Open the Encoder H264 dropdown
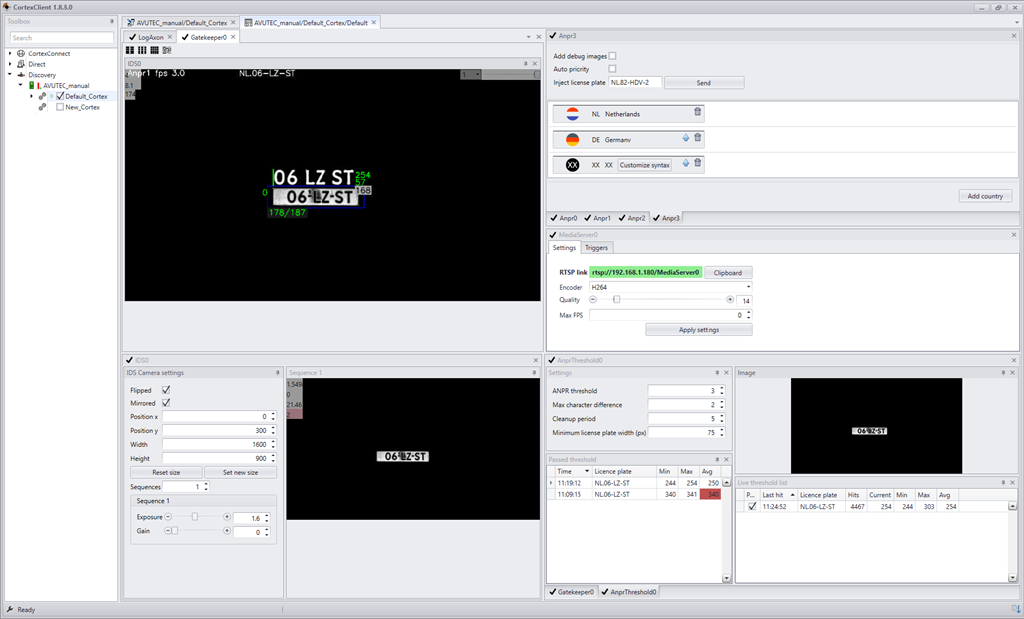1024x619 pixels. 670,287
